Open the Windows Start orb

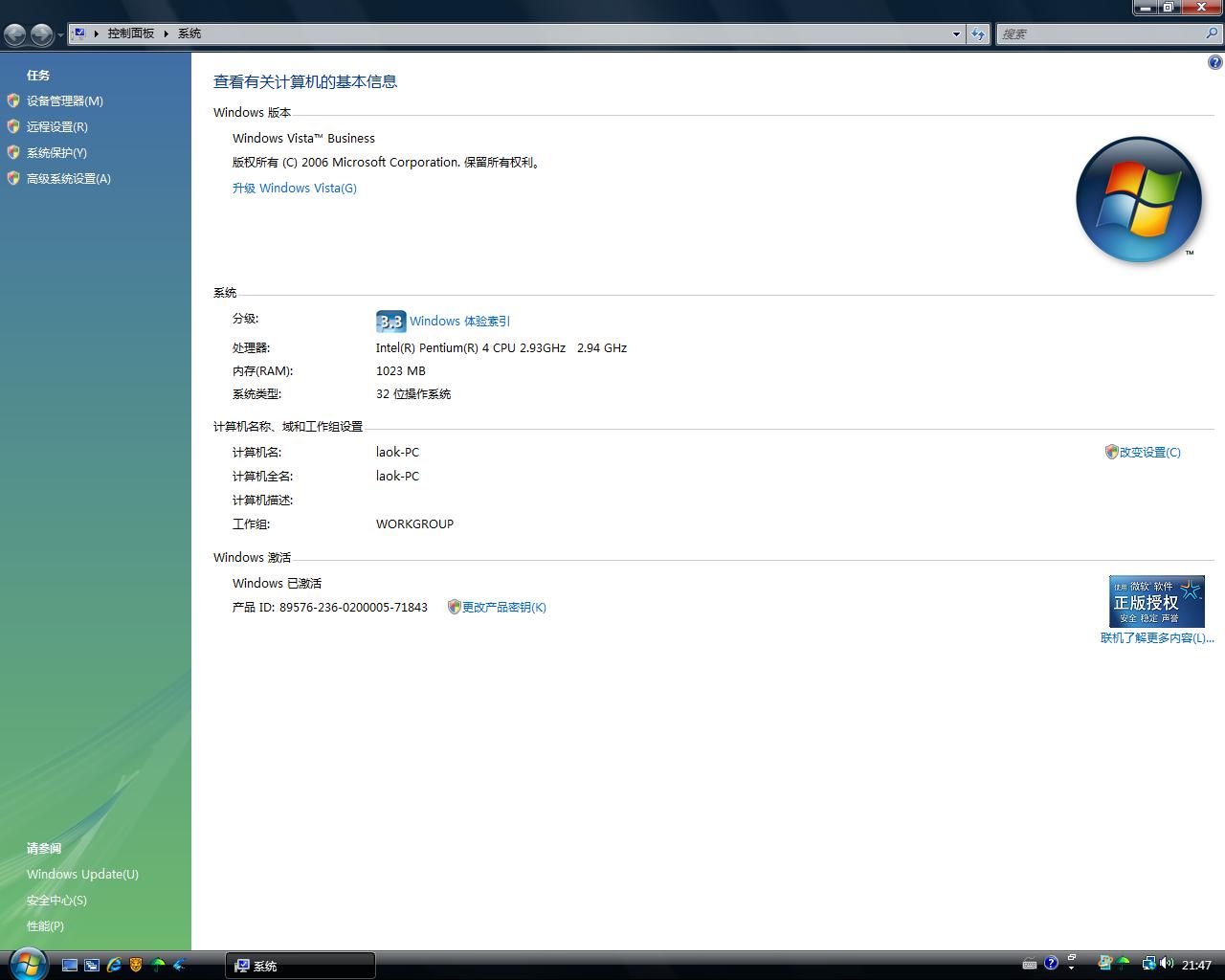pyautogui.click(x=27, y=962)
